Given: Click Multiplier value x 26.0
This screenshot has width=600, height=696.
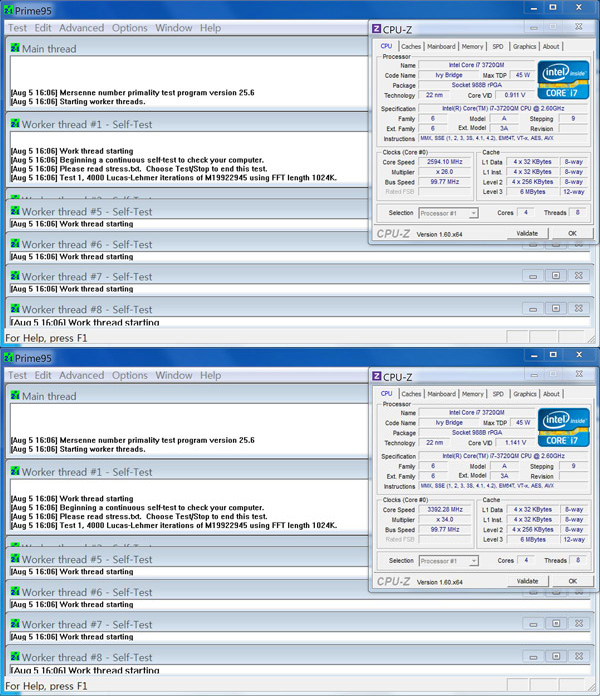Looking at the screenshot, I should click(x=445, y=172).
